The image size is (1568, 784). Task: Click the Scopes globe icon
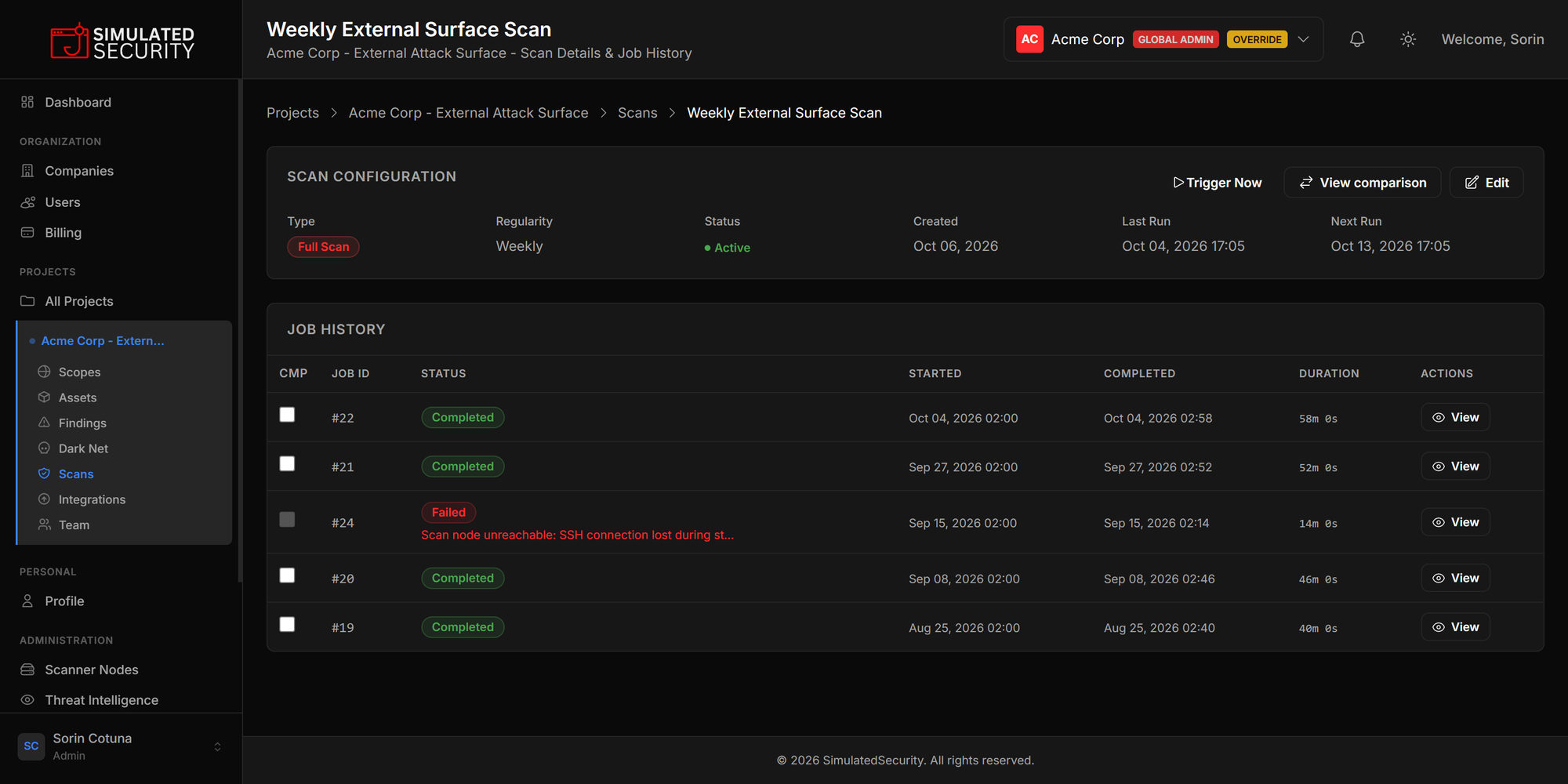tap(44, 372)
